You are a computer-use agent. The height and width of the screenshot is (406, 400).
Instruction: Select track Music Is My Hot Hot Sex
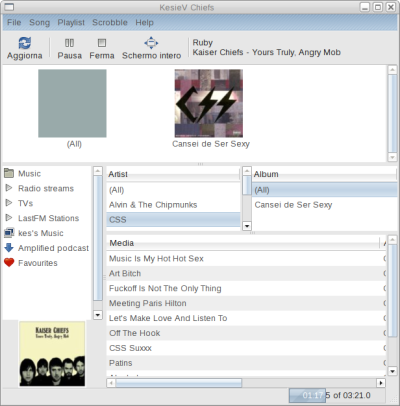pyautogui.click(x=247, y=258)
